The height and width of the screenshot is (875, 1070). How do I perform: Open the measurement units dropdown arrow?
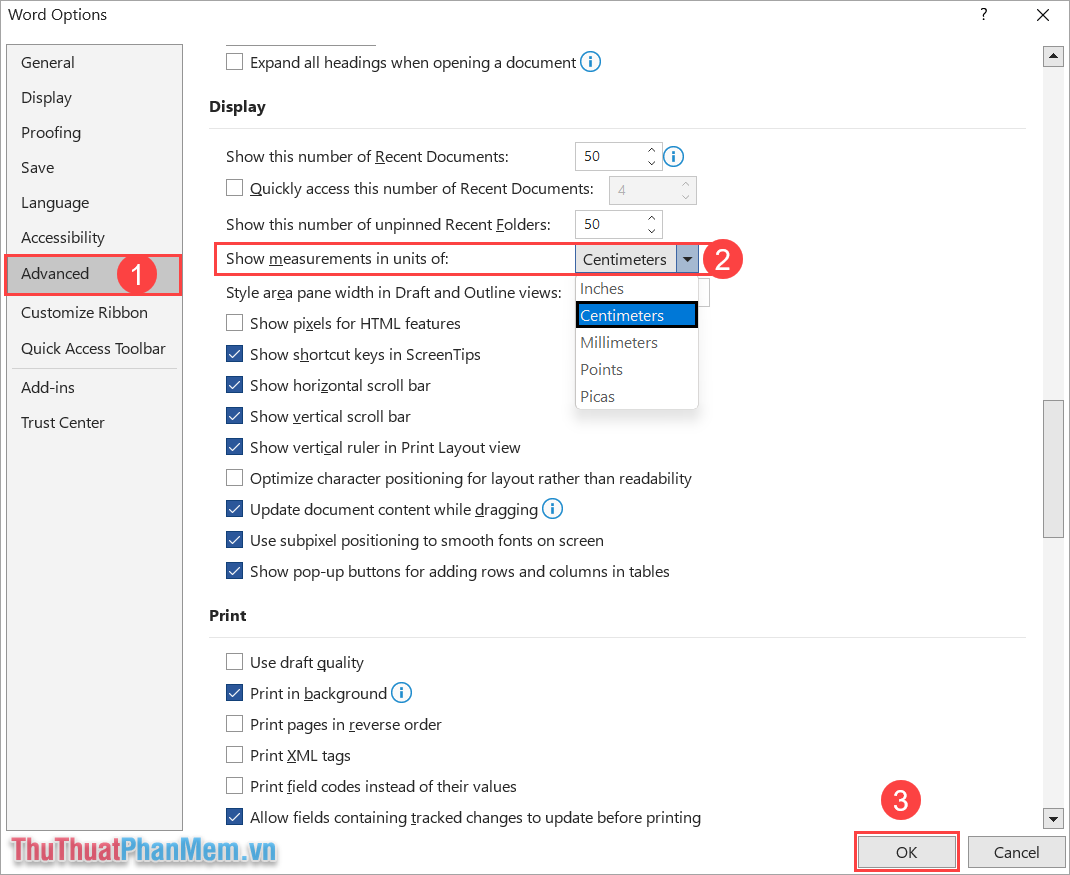pos(687,259)
